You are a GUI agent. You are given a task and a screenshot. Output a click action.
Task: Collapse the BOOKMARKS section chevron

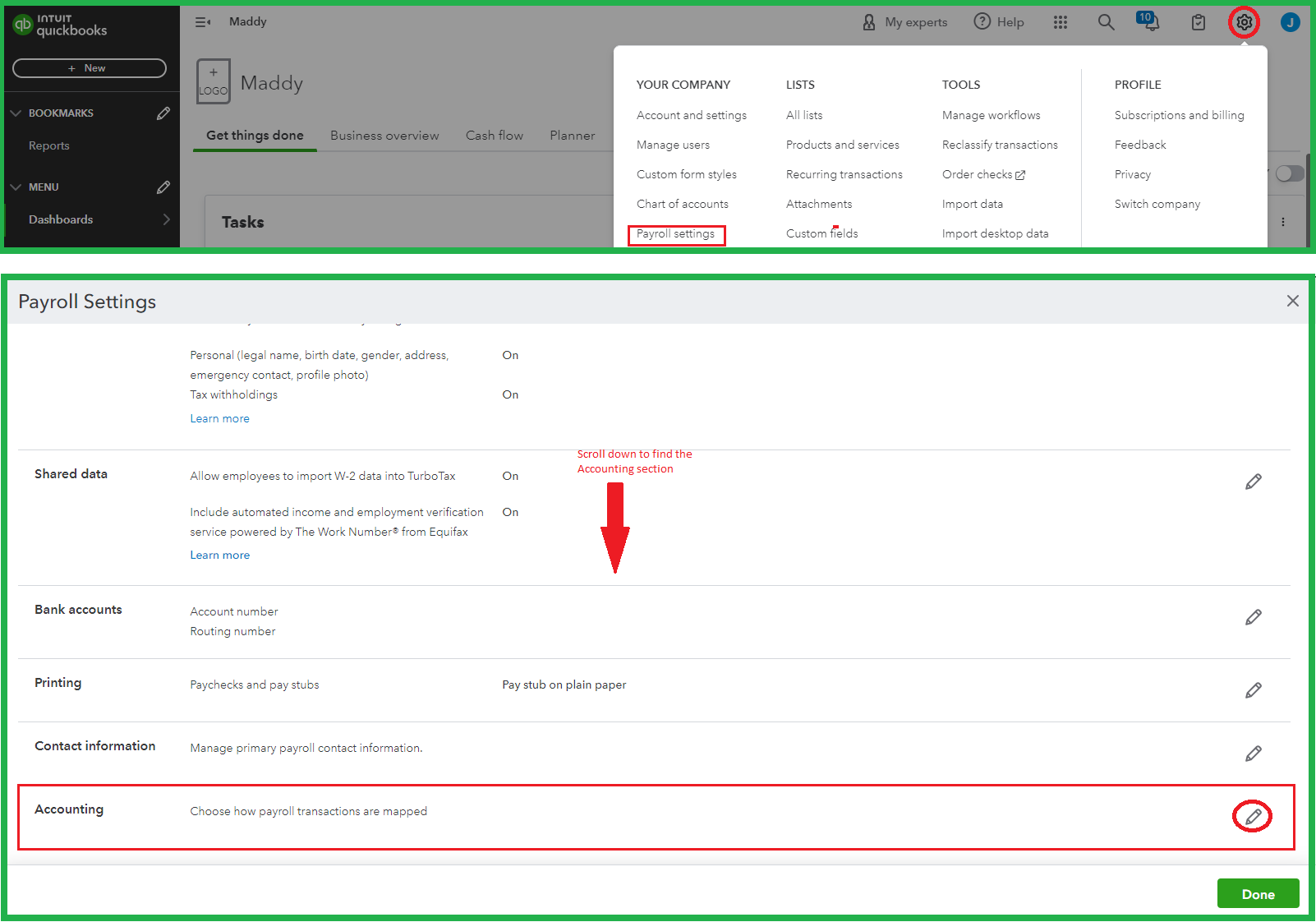click(x=16, y=113)
